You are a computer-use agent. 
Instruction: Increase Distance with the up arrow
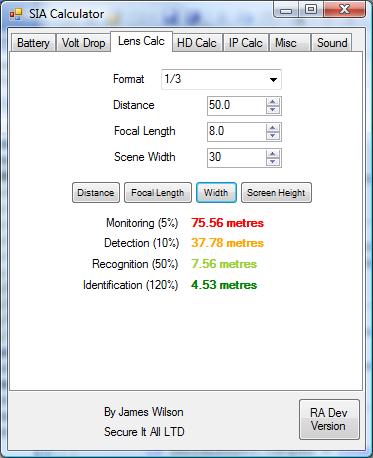[x=273, y=102]
